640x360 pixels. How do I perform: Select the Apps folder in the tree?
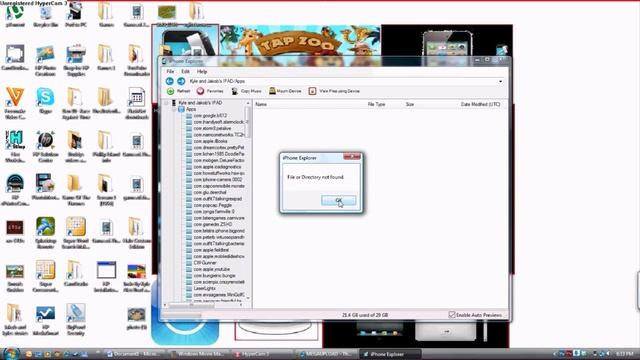pos(188,109)
